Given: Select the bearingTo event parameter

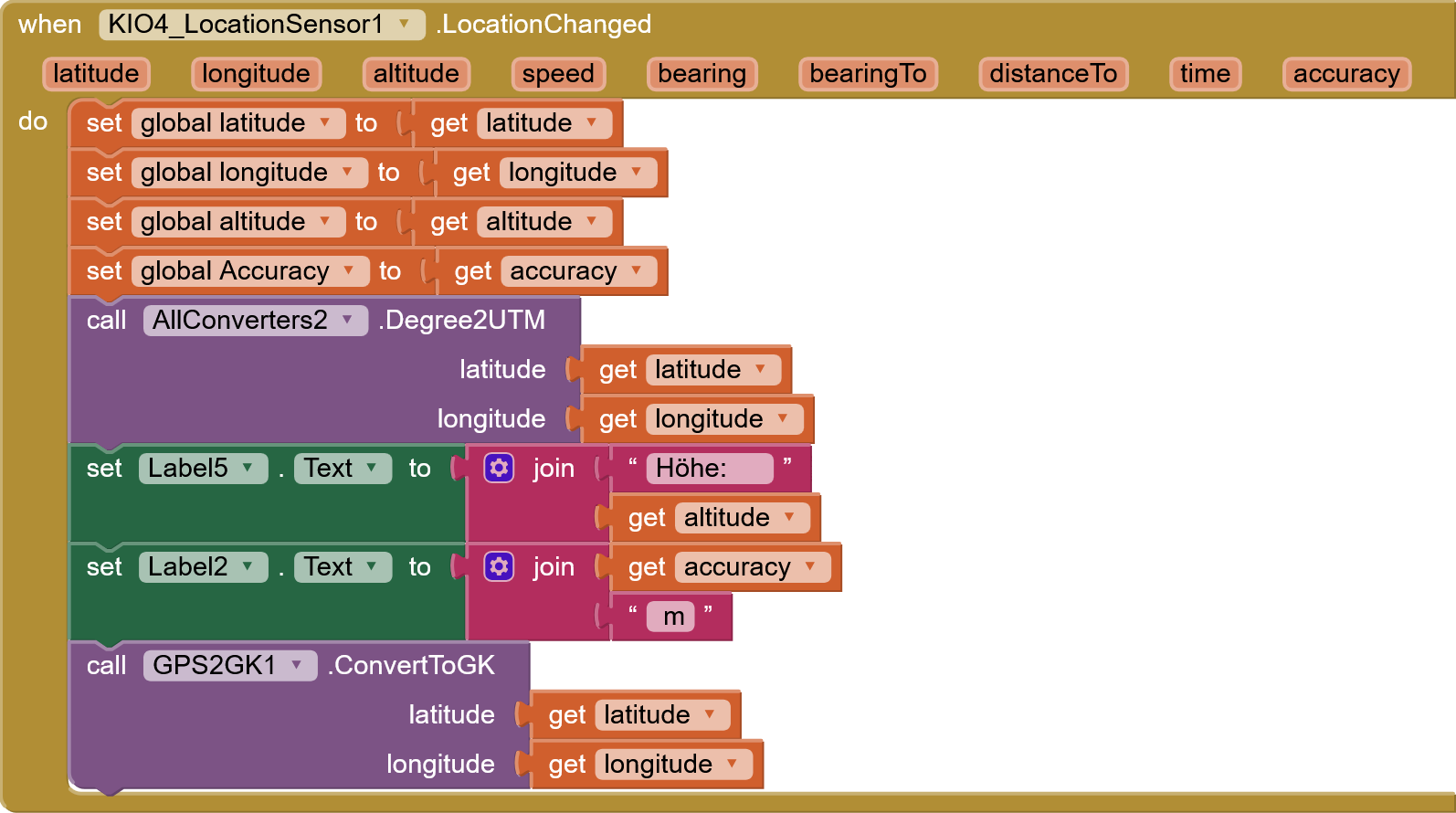Looking at the screenshot, I should (x=867, y=74).
